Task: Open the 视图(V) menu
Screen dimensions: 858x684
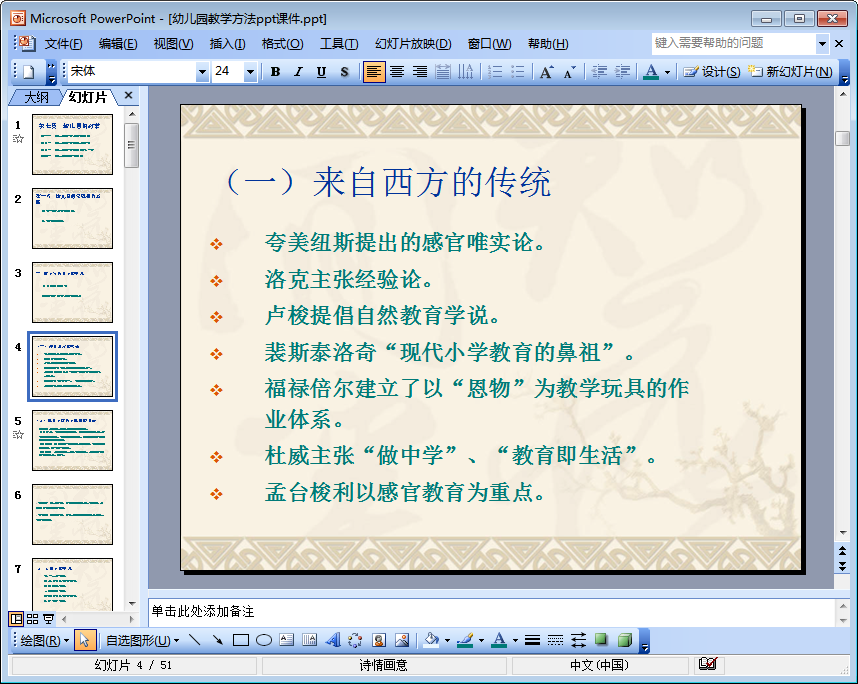Action: point(173,44)
